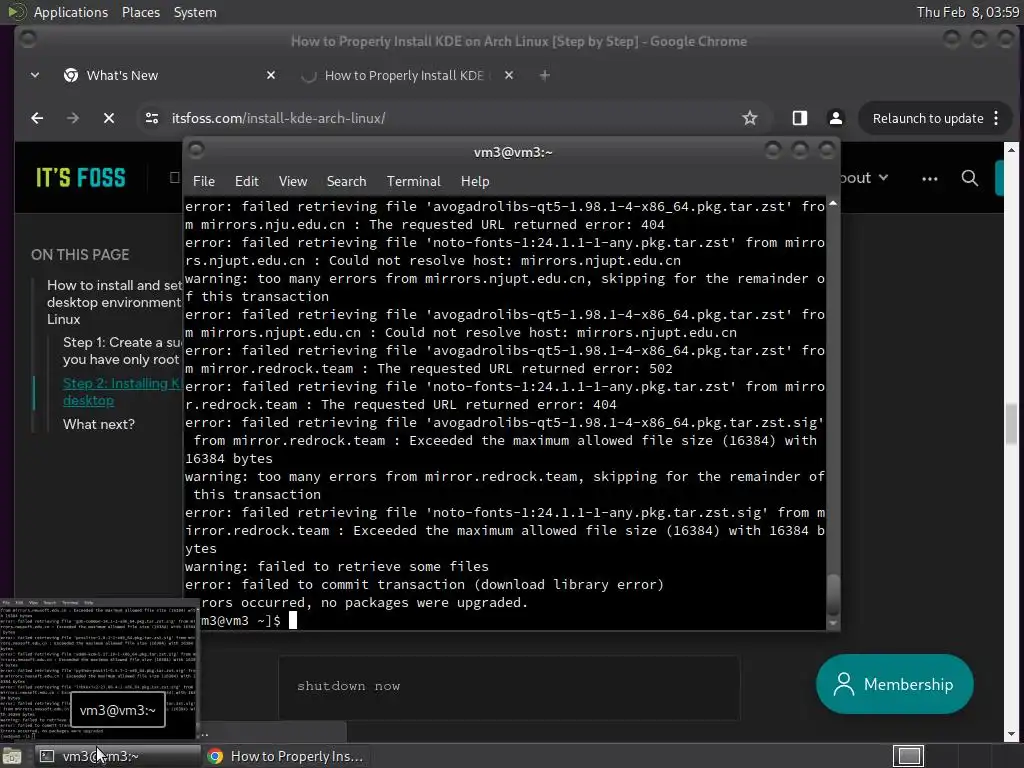Open terminal Help menu
Screen dimensions: 1024x768
(475, 182)
